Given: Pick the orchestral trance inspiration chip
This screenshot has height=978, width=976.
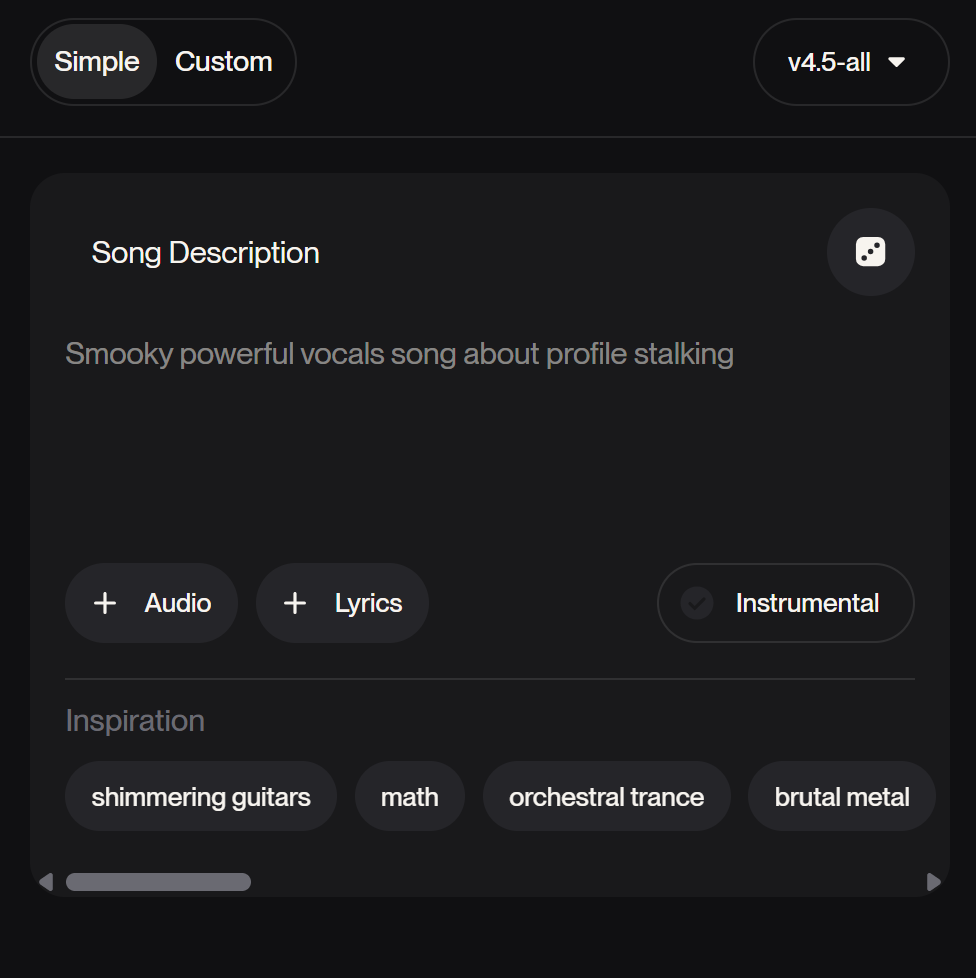Looking at the screenshot, I should 607,797.
